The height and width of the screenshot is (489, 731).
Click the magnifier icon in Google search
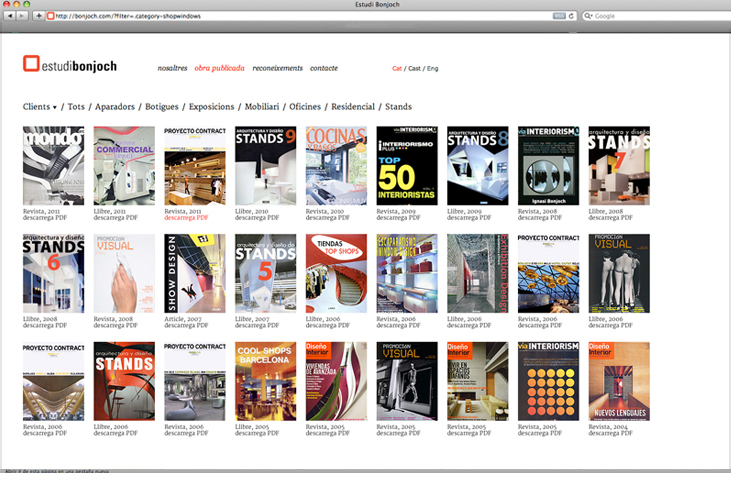tap(588, 16)
